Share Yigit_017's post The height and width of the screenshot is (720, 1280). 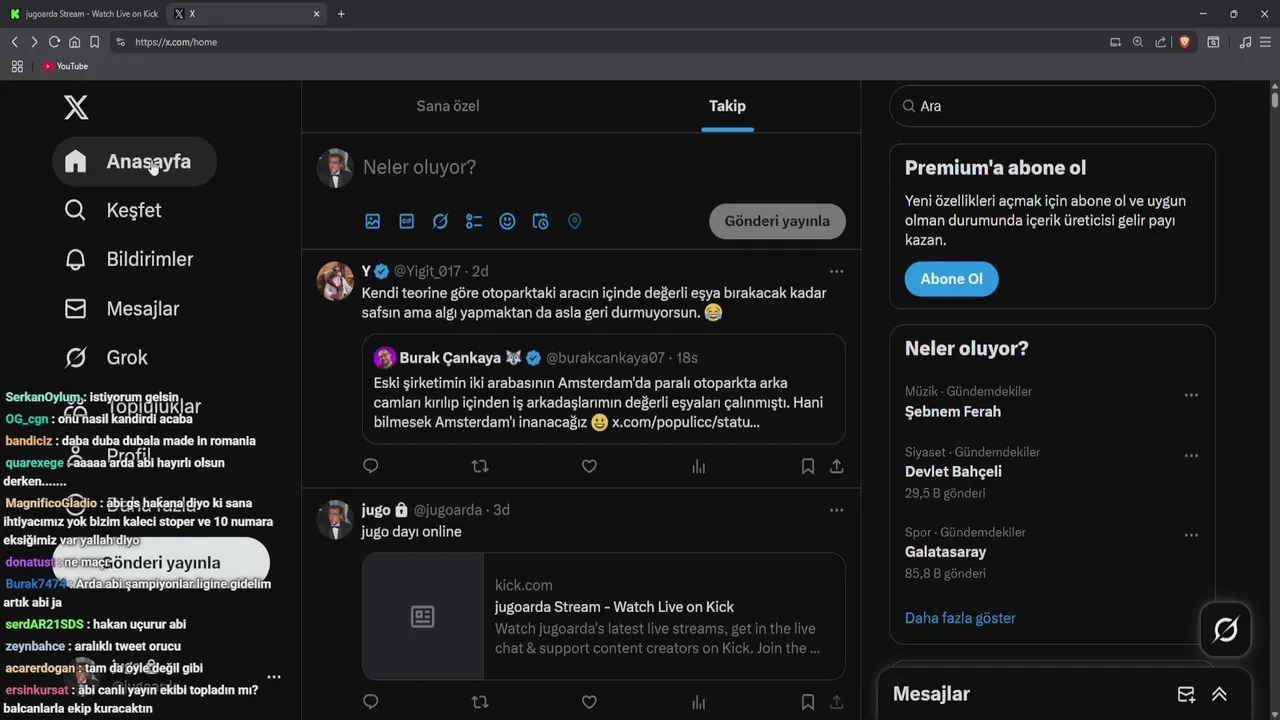837,466
